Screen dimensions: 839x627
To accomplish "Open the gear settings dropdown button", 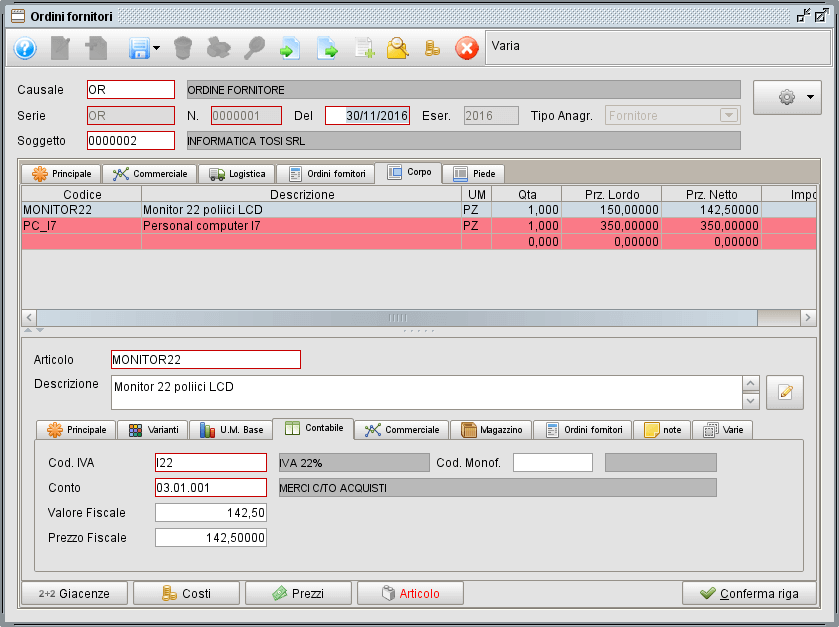I will click(786, 98).
